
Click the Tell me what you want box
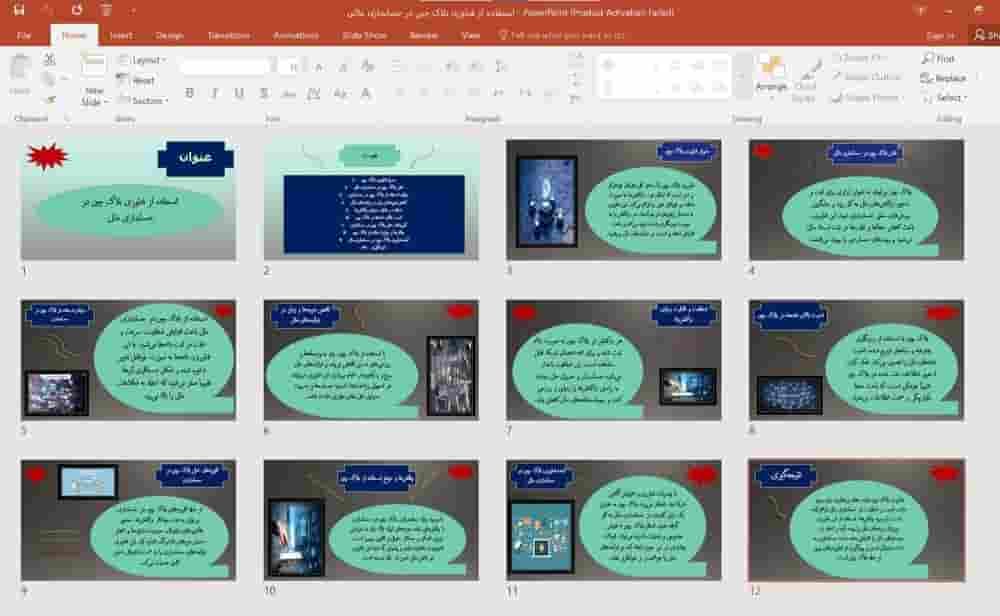click(x=561, y=36)
